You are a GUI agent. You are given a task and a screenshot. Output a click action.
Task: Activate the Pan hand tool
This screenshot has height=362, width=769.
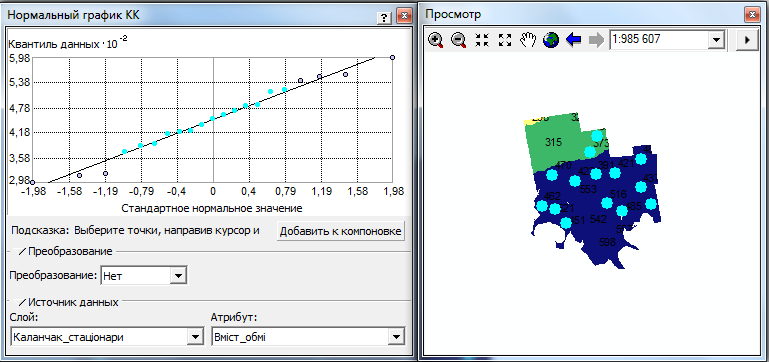[x=528, y=40]
